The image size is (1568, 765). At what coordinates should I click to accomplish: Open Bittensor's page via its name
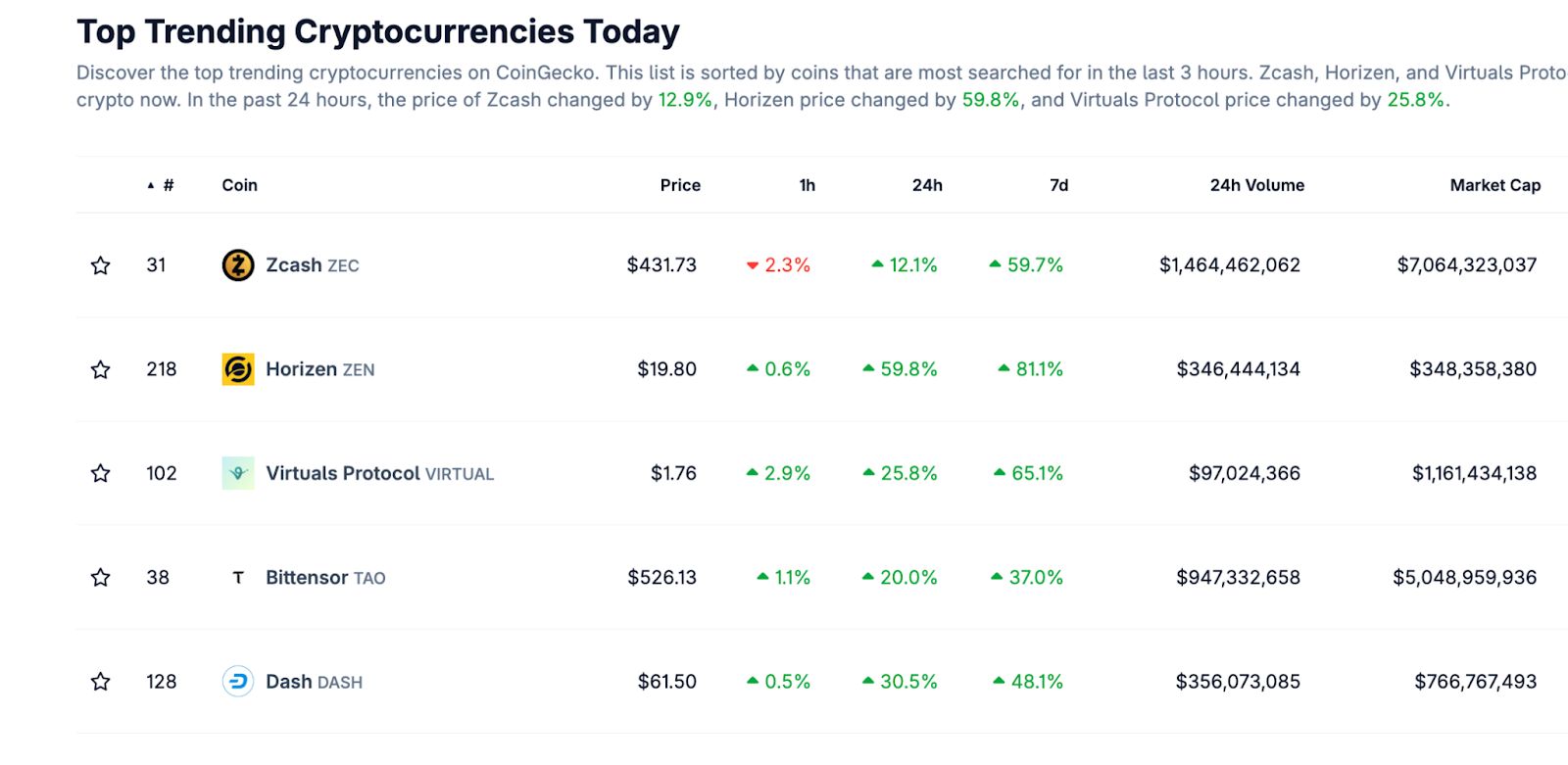[x=307, y=577]
